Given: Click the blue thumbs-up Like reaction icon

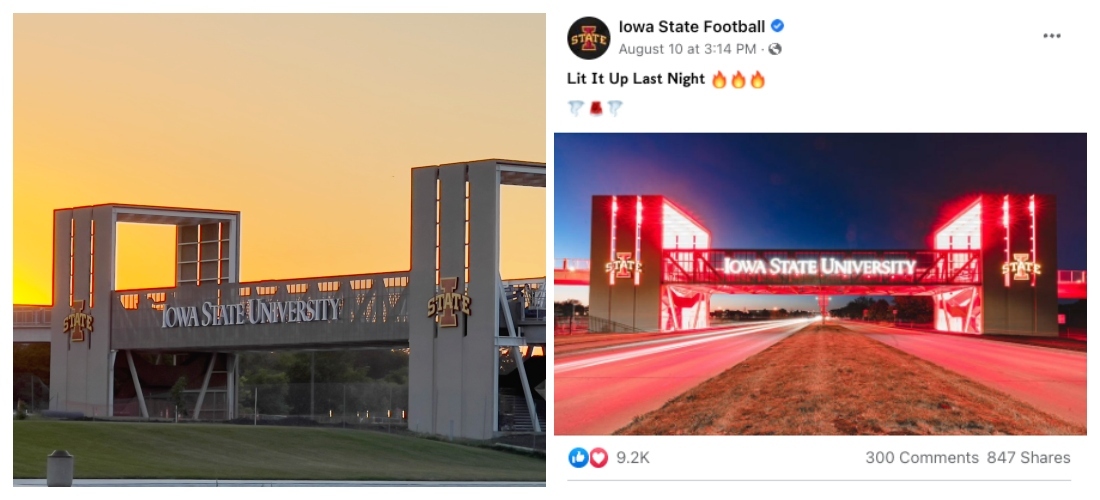Looking at the screenshot, I should (578, 457).
